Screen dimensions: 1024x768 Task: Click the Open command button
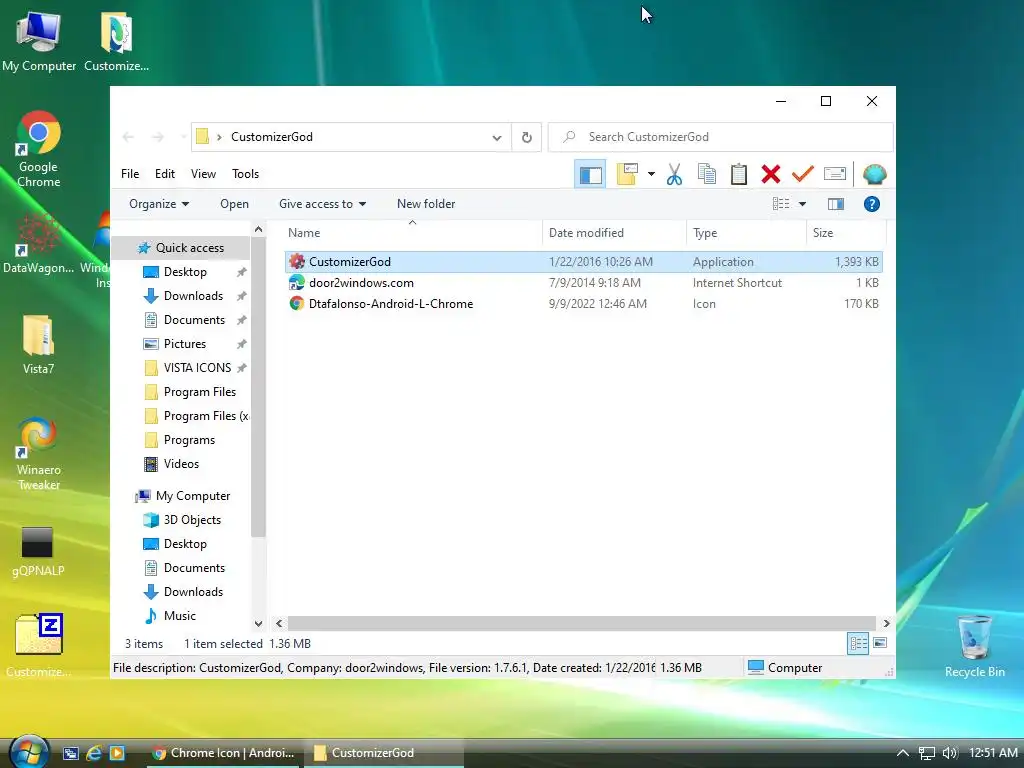click(234, 204)
